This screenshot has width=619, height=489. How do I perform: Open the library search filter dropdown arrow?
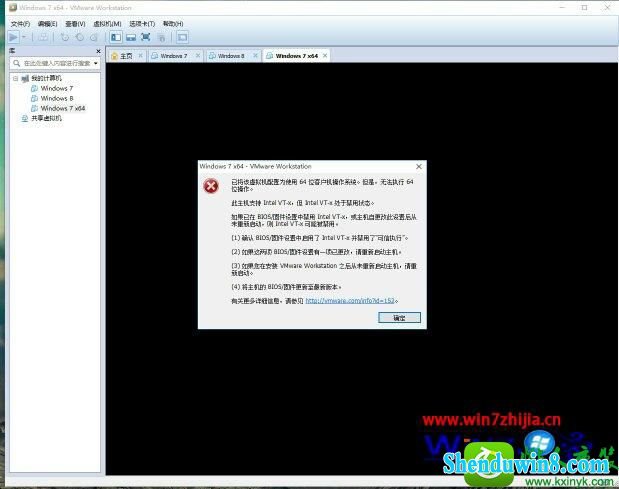(x=96, y=63)
